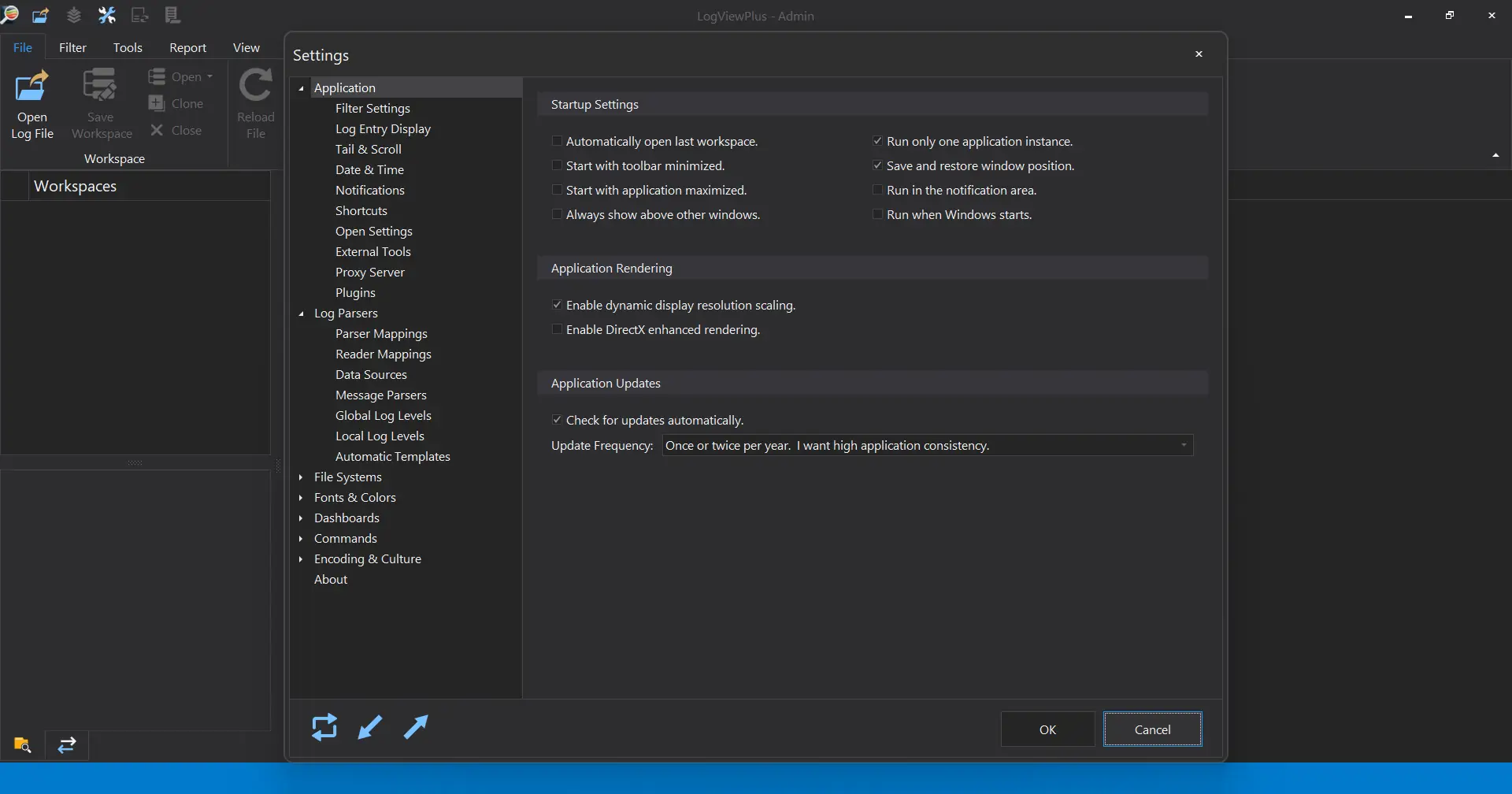This screenshot has width=1512, height=794.
Task: Click Clone in the Workspace group
Action: (x=176, y=103)
